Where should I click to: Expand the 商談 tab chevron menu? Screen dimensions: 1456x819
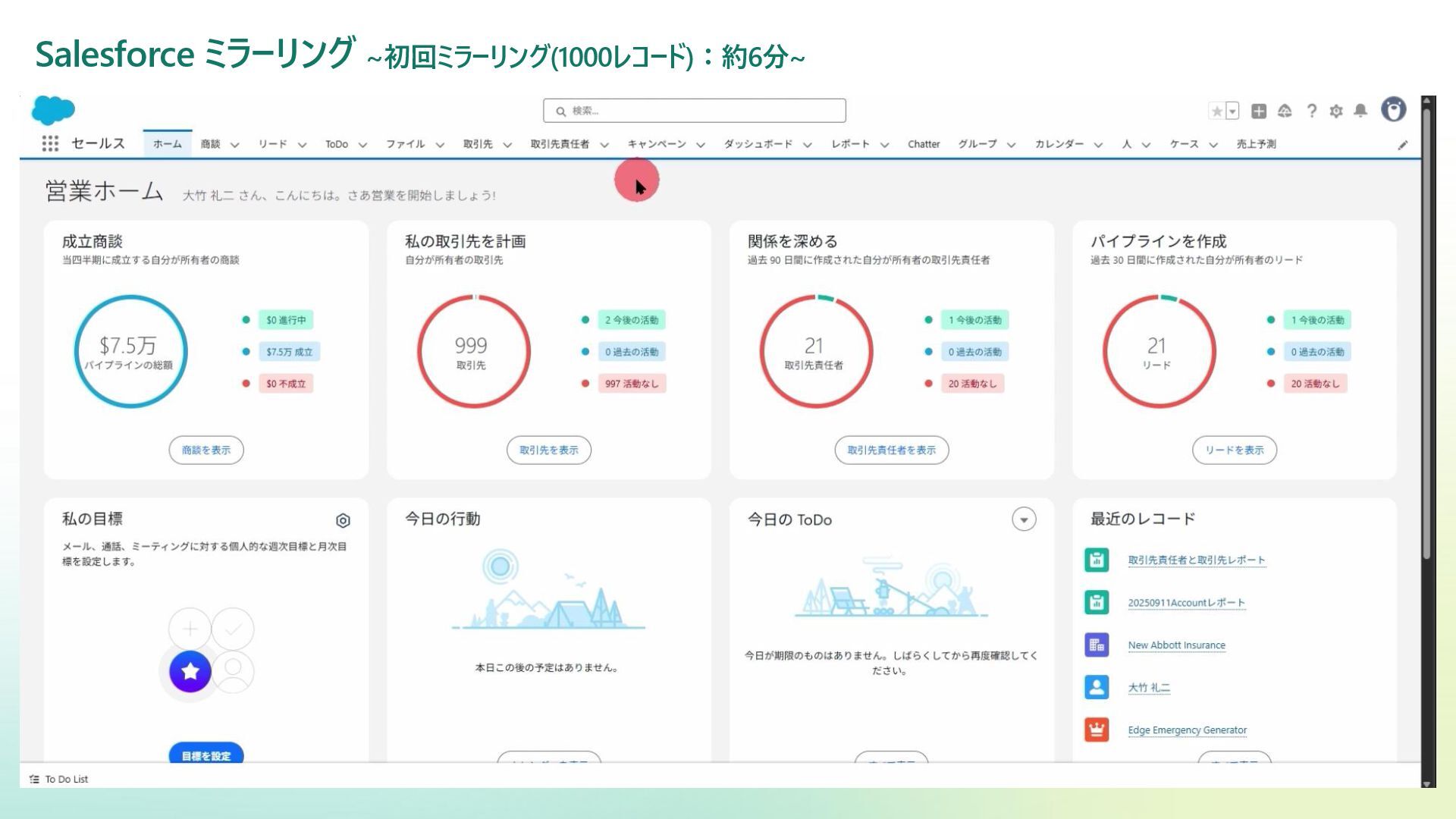tap(234, 145)
